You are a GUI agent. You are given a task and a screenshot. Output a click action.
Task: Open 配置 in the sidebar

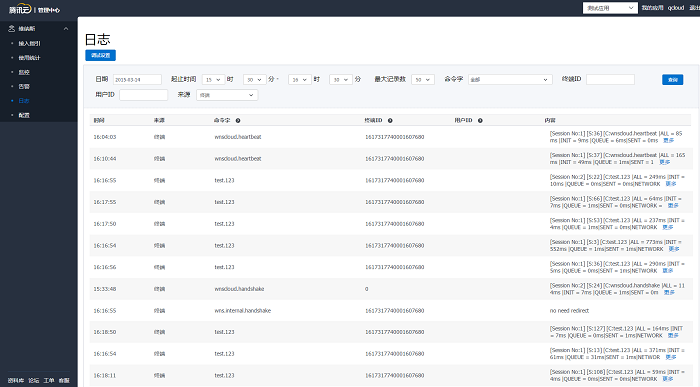pyautogui.click(x=24, y=115)
